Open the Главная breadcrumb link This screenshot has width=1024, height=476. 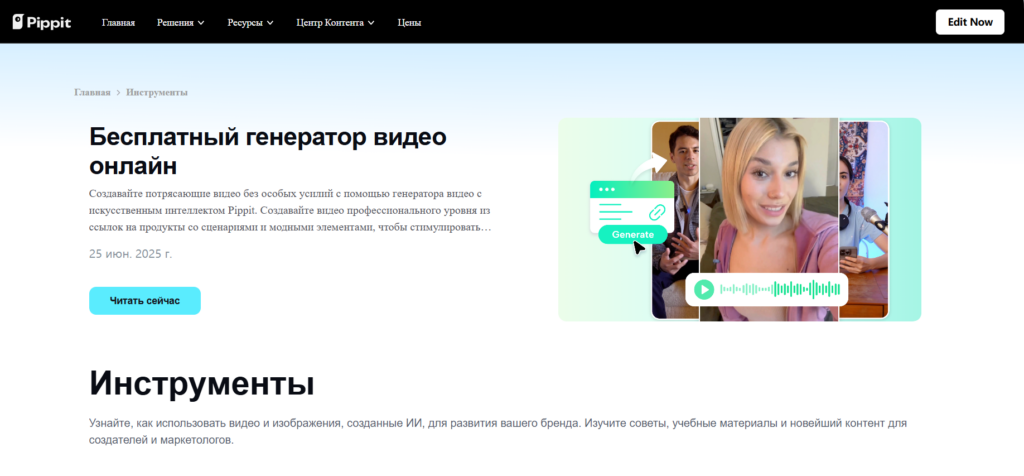pos(92,92)
